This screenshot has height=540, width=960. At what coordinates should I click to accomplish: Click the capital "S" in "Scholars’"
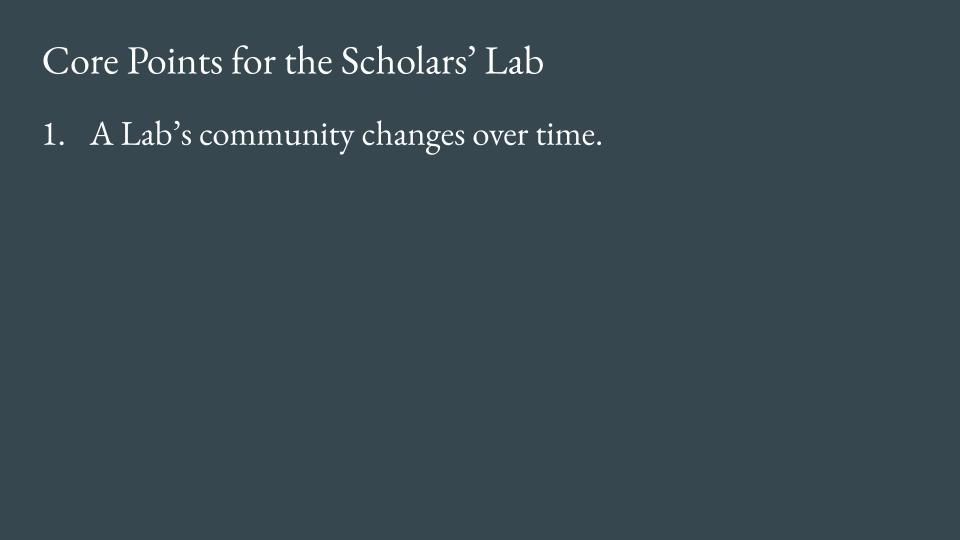click(x=352, y=62)
